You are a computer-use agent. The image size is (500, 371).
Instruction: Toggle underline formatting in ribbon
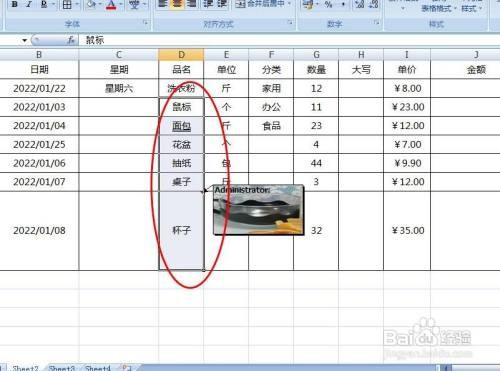point(44,4)
